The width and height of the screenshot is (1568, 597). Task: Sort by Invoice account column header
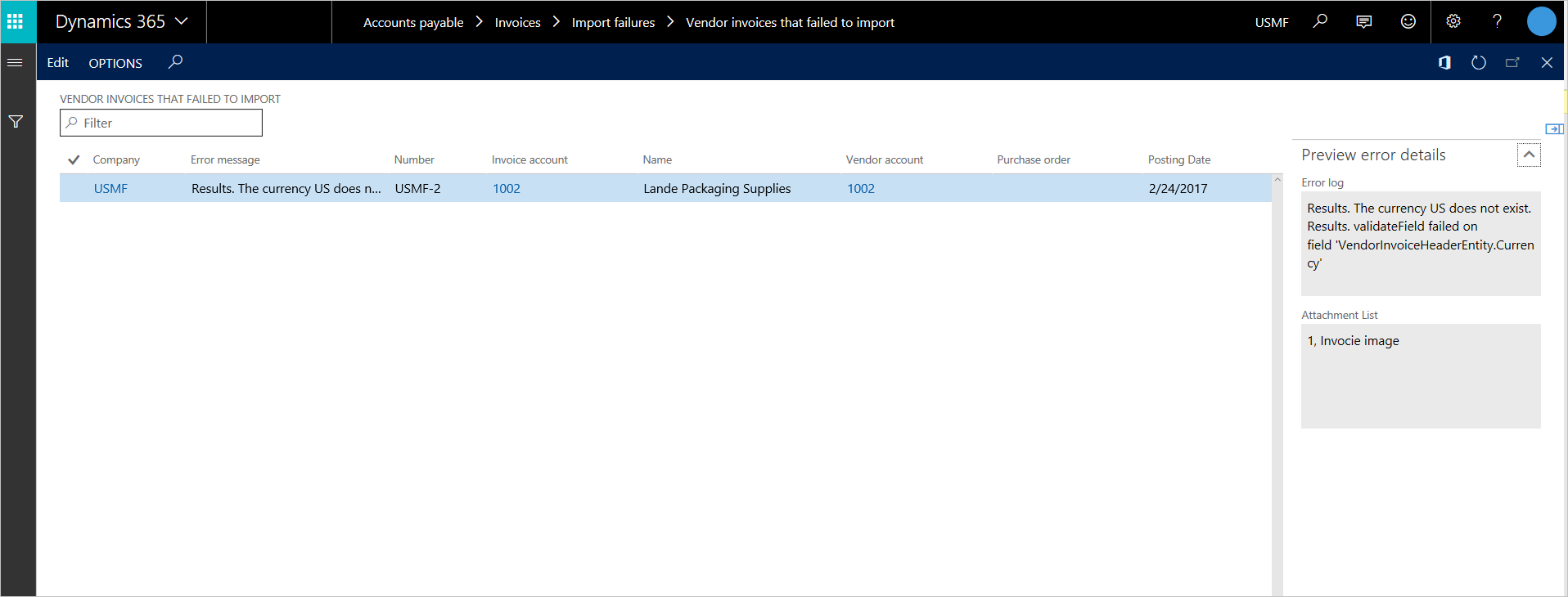(529, 159)
